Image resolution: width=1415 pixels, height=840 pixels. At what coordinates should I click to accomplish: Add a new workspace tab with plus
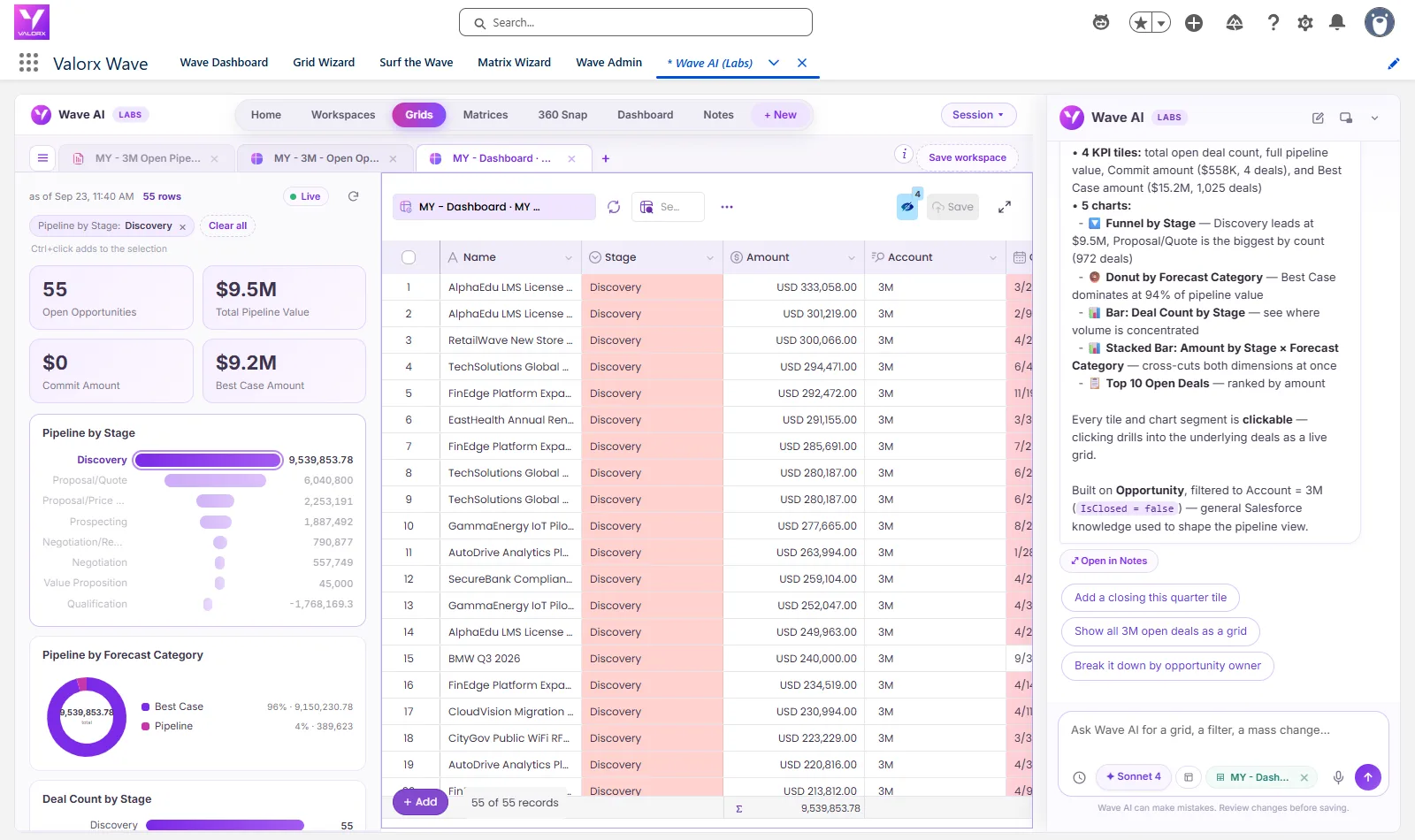tap(606, 158)
